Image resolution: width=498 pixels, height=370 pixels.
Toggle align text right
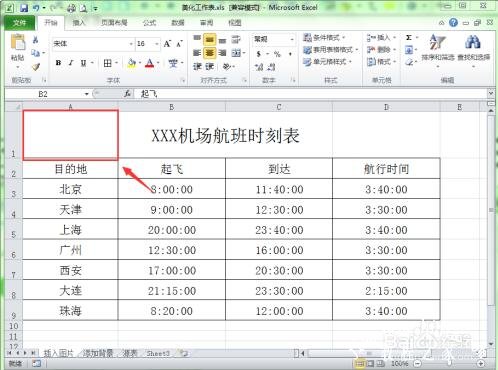coord(223,53)
